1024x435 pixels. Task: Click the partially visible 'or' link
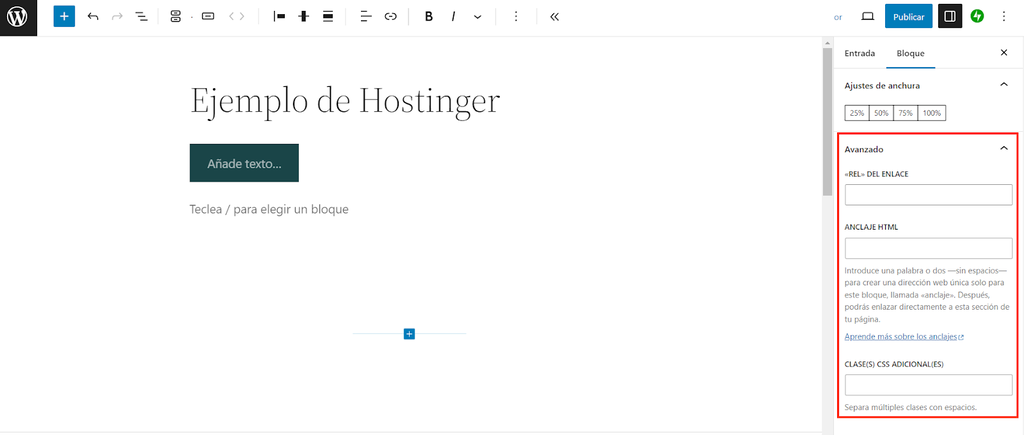point(838,18)
